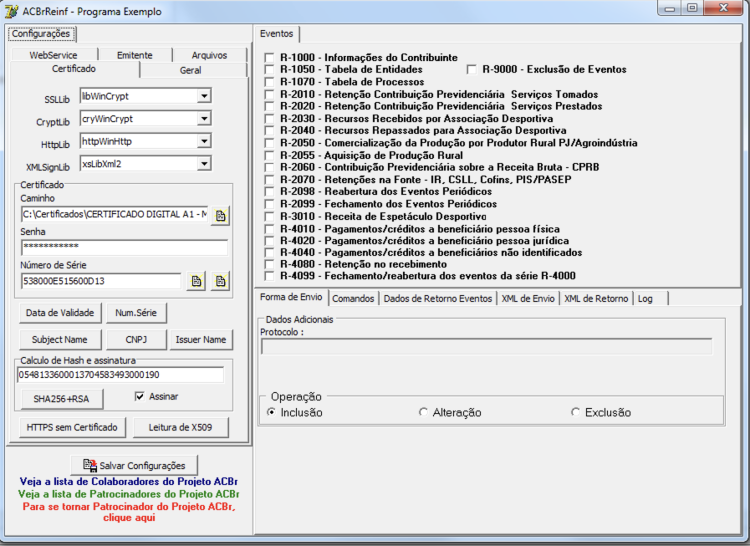Click the Data de Validade button
Viewport: 750px width, 546px height.
[60, 313]
